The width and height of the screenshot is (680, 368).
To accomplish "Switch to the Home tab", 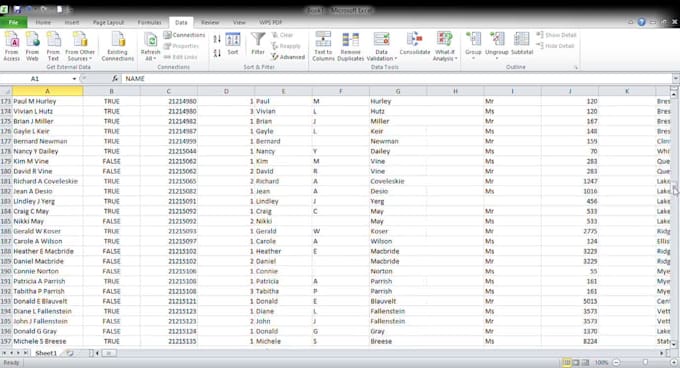I will tap(43, 22).
